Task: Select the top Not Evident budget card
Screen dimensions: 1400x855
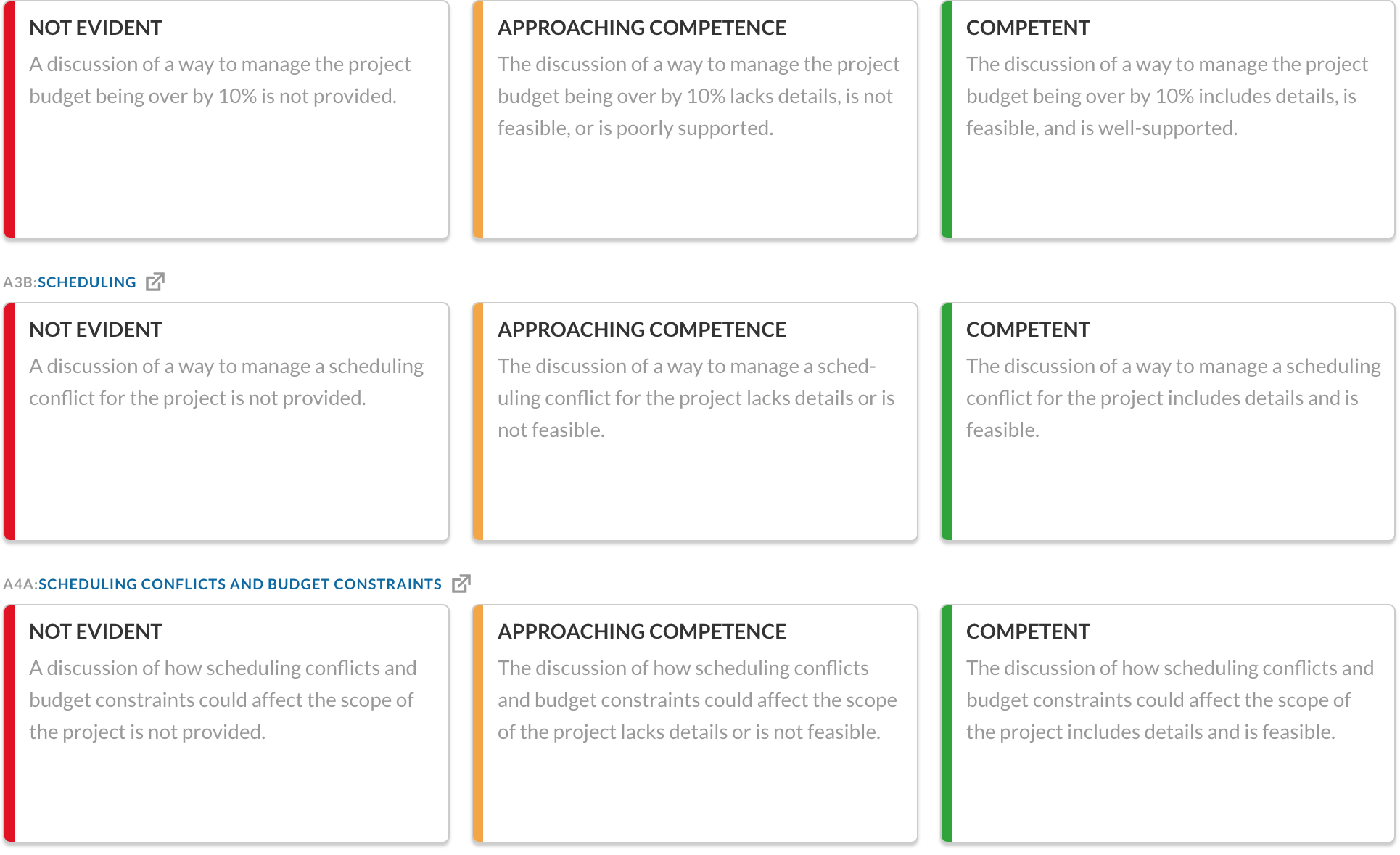Action: coord(226,119)
